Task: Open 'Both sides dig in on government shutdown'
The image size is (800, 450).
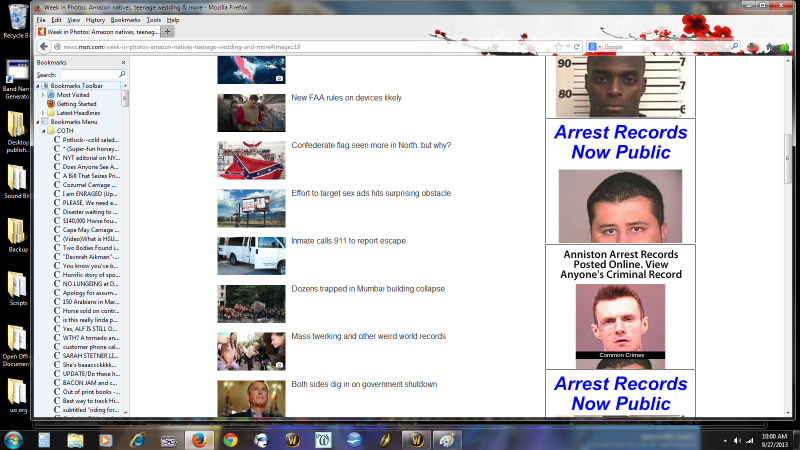Action: click(x=364, y=384)
